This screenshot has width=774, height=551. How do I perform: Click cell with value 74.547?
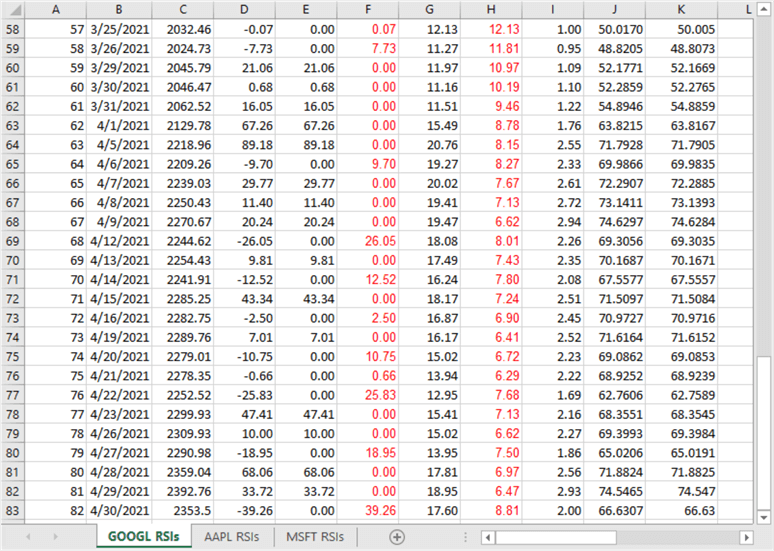[x=681, y=491]
